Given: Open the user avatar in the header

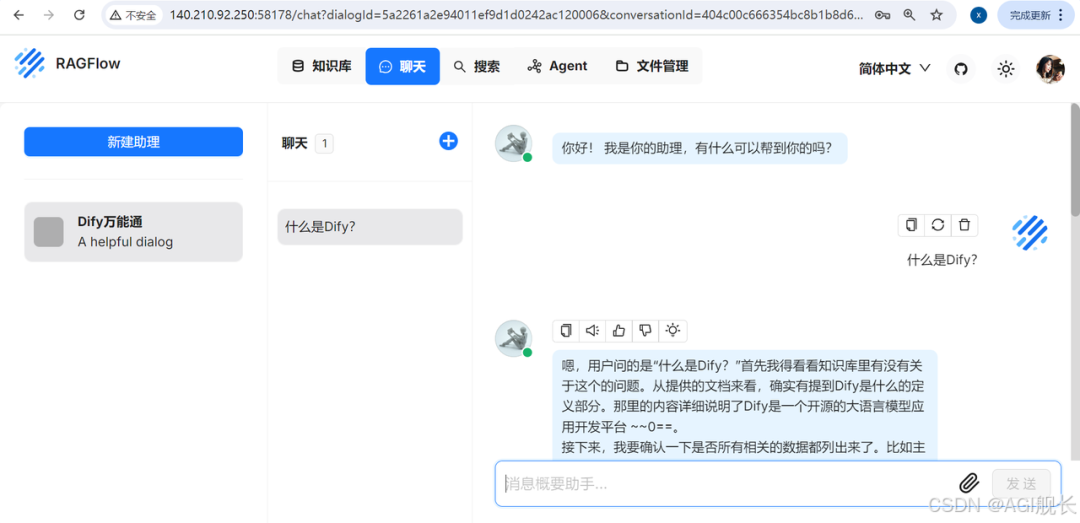Looking at the screenshot, I should tap(1050, 69).
